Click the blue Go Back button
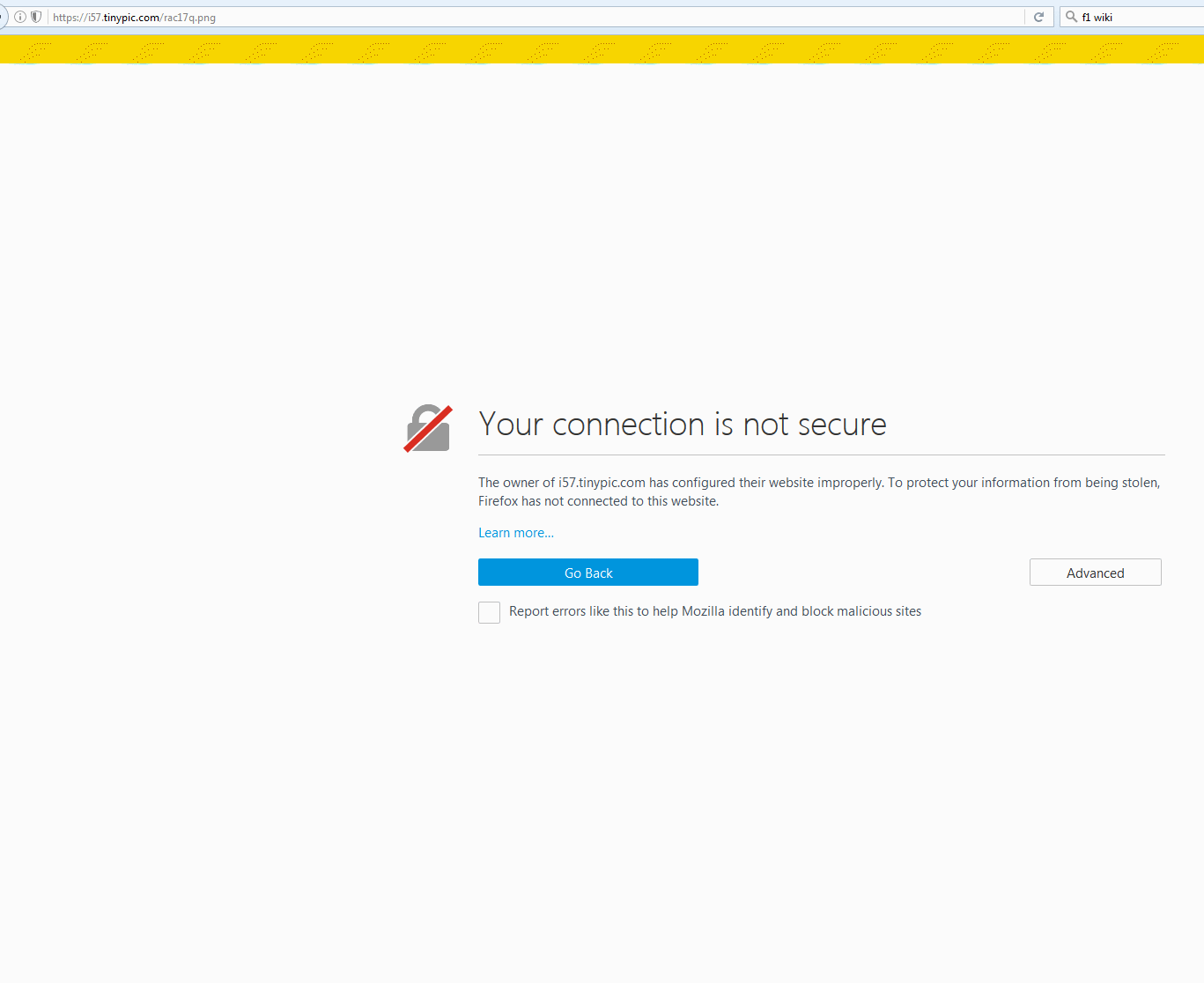Image resolution: width=1204 pixels, height=983 pixels. tap(588, 573)
